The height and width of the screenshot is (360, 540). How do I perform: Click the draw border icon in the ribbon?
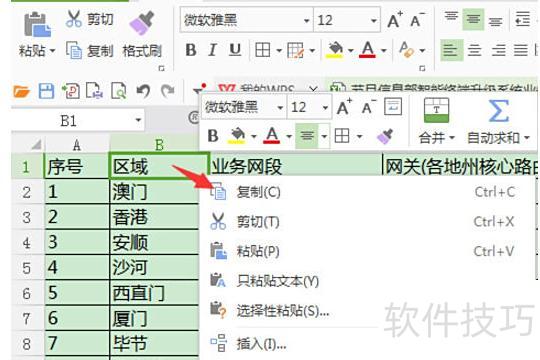(295, 50)
